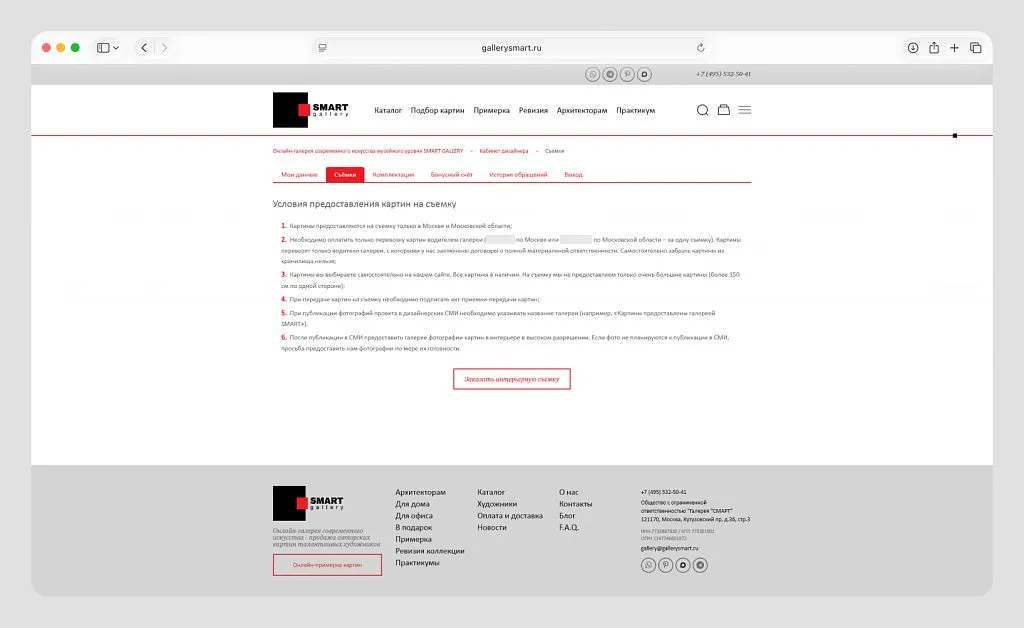
Task: Open the Safari downloads icon
Action: 913,48
